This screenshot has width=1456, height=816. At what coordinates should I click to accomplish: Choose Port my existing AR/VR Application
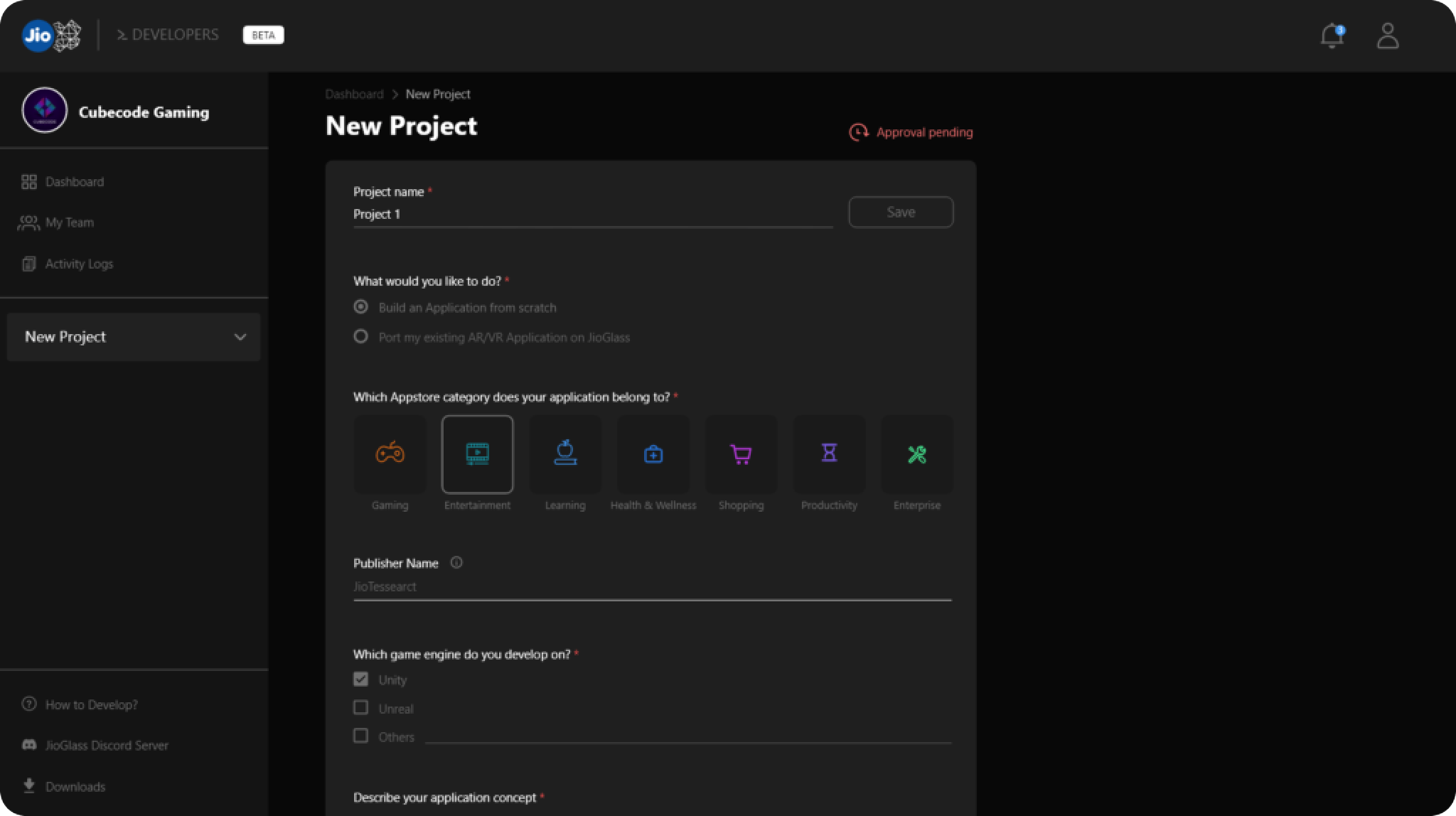point(360,336)
